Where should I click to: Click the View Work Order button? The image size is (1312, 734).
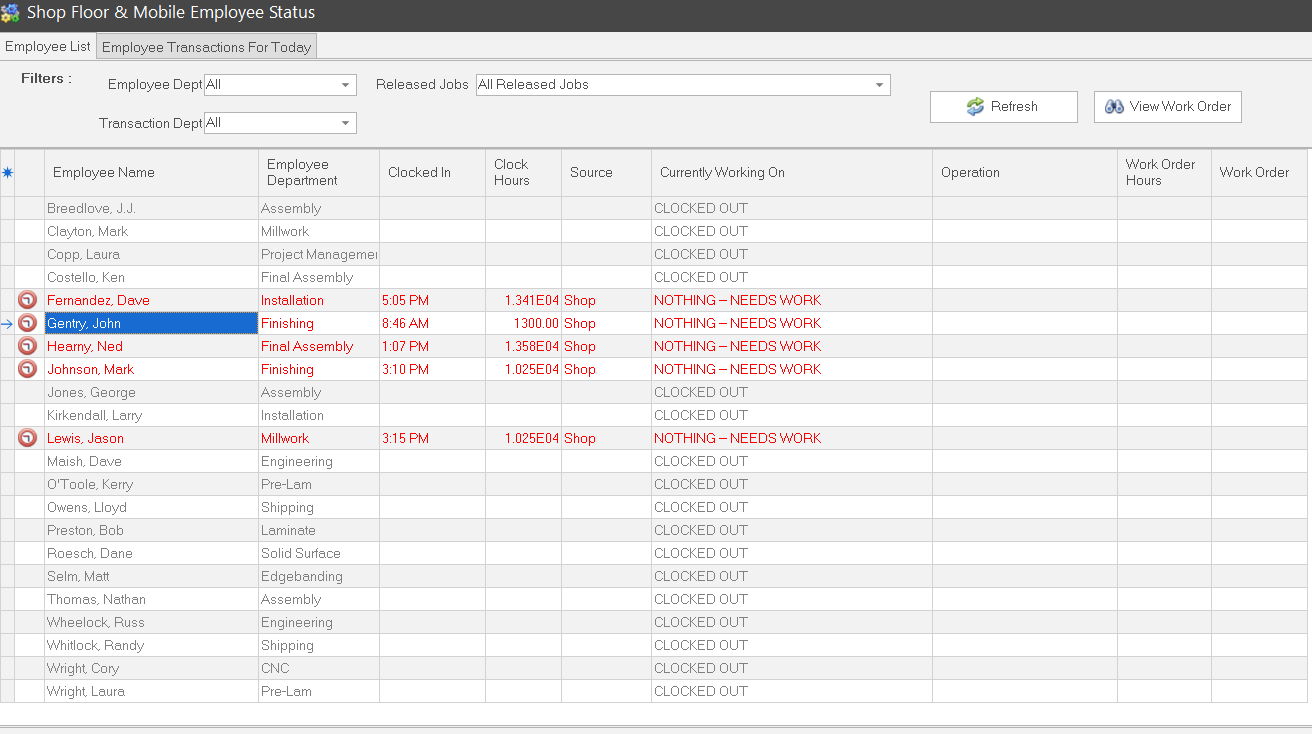point(1167,107)
